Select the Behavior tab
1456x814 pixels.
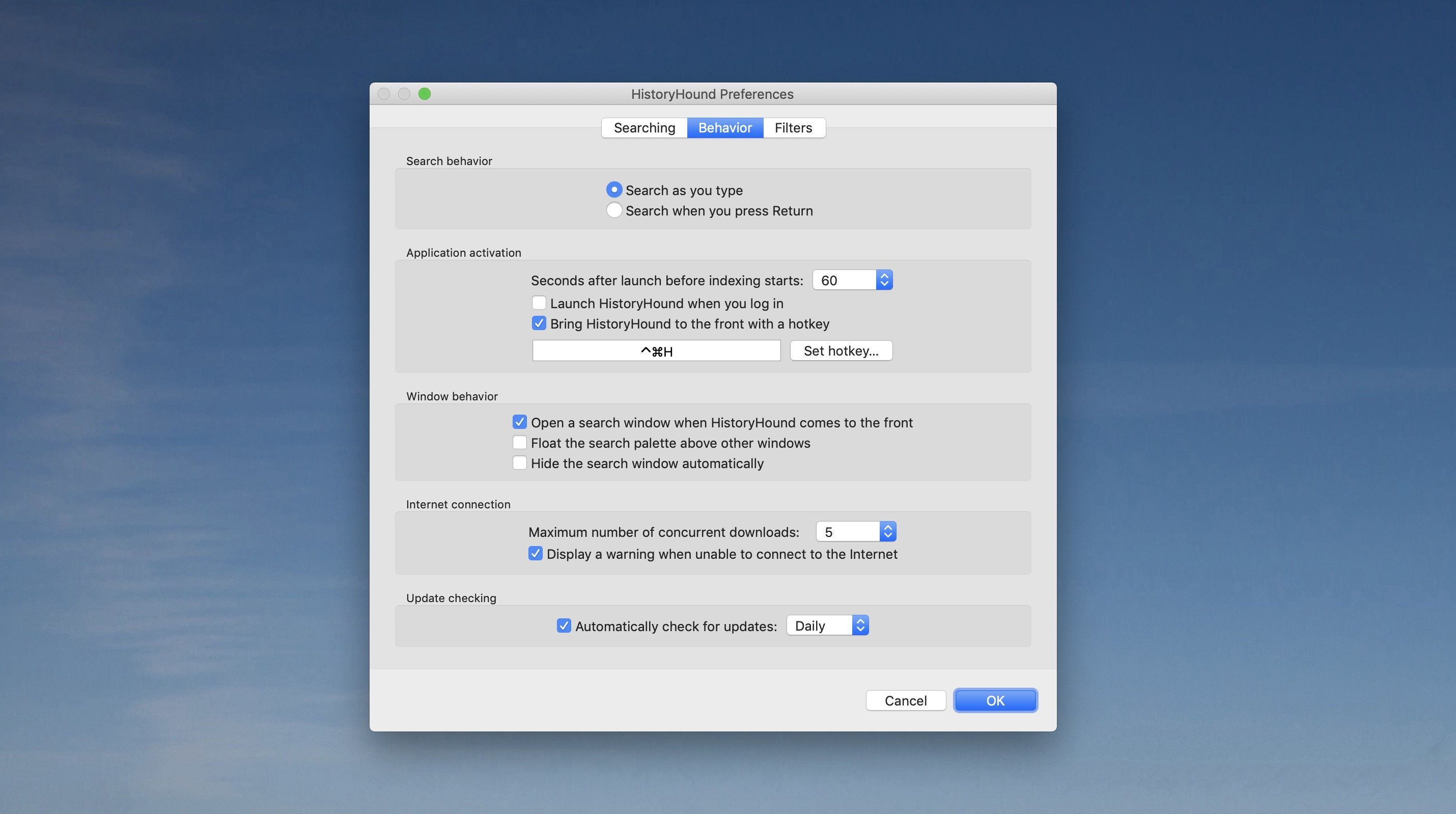(x=725, y=128)
